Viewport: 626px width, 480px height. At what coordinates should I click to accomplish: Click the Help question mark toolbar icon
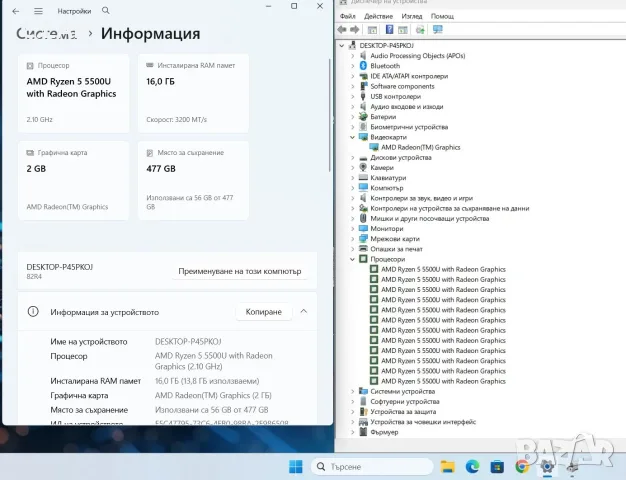pyautogui.click(x=389, y=30)
